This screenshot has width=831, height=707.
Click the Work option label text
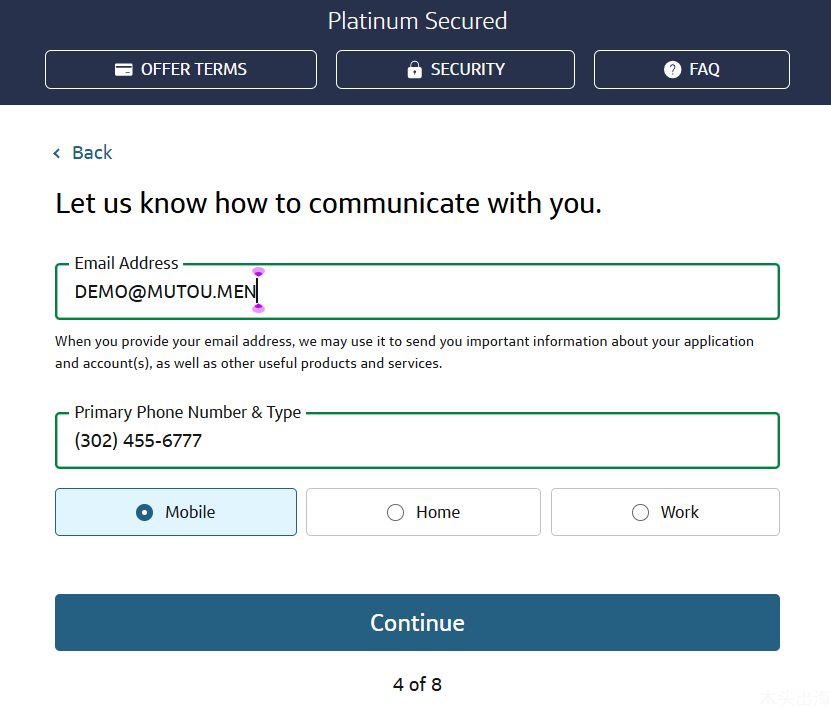tap(679, 512)
